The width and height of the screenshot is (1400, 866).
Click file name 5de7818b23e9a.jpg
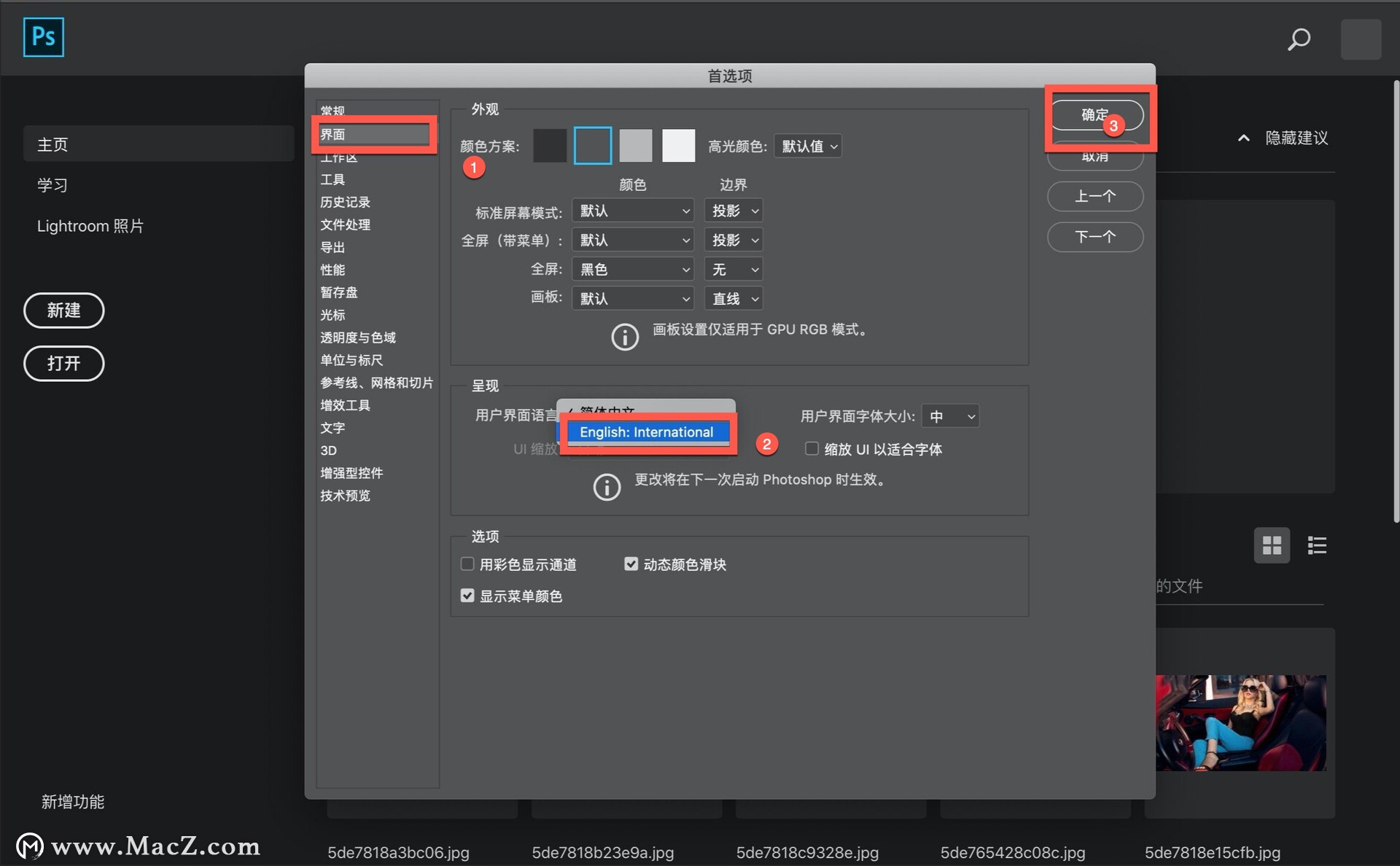coord(603,852)
